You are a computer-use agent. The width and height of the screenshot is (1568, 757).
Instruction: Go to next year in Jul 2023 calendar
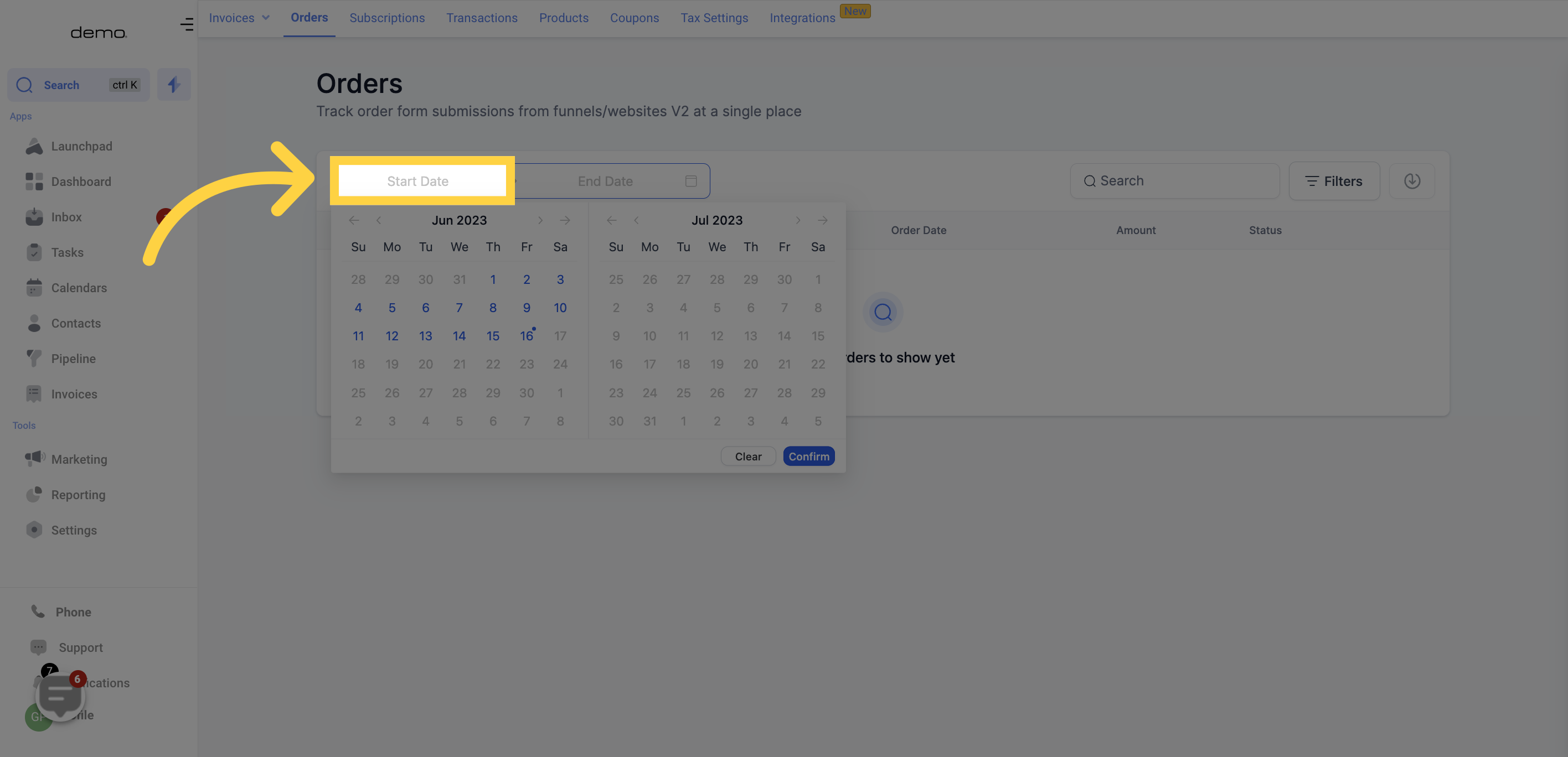pyautogui.click(x=823, y=220)
